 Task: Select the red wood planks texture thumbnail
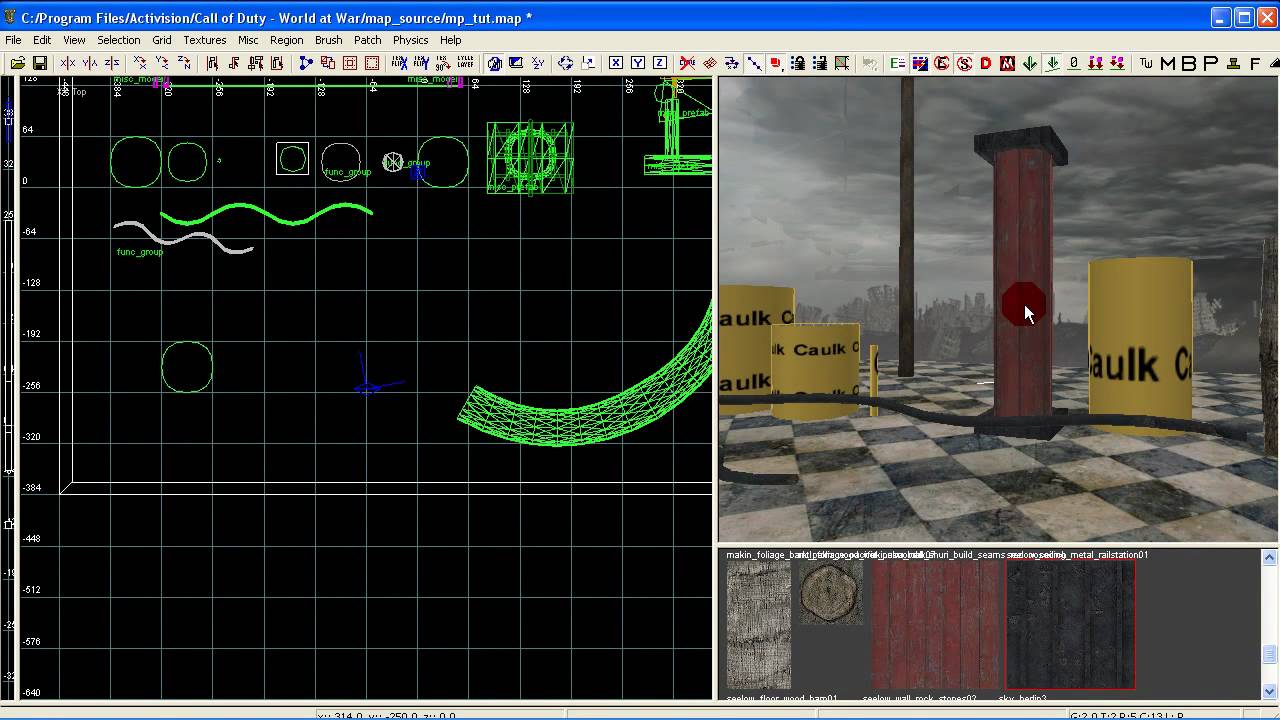pos(935,624)
